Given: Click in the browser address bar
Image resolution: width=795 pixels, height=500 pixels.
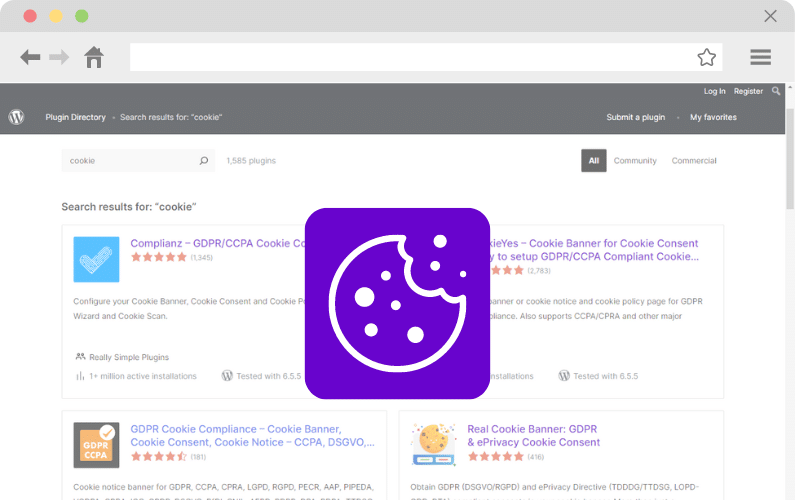Looking at the screenshot, I should (x=426, y=57).
